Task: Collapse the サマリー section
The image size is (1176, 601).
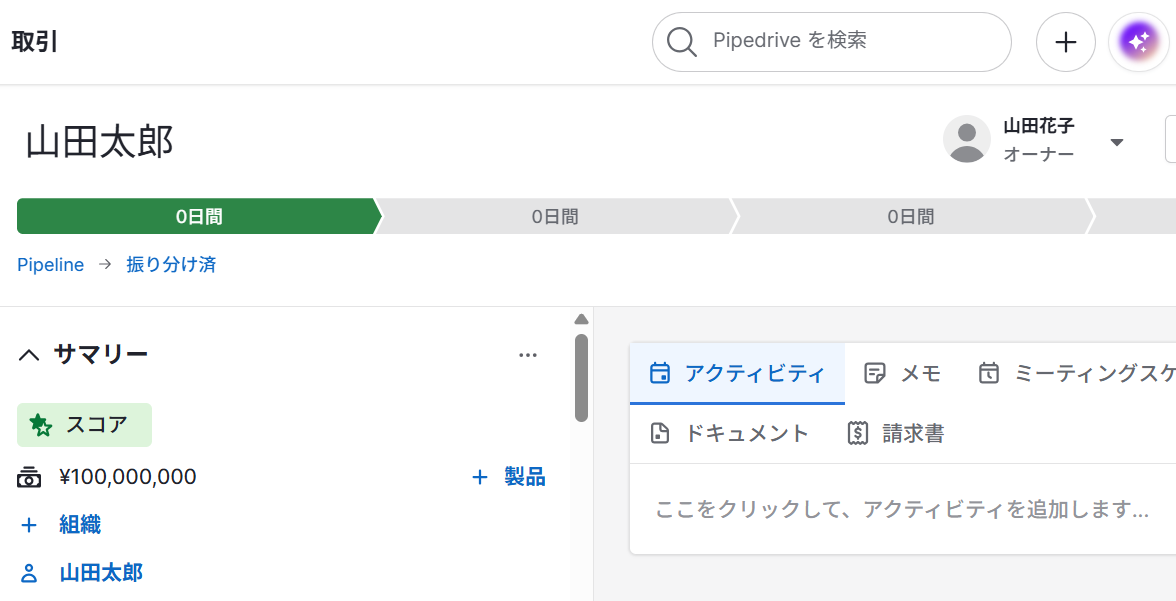Action: click(x=30, y=355)
